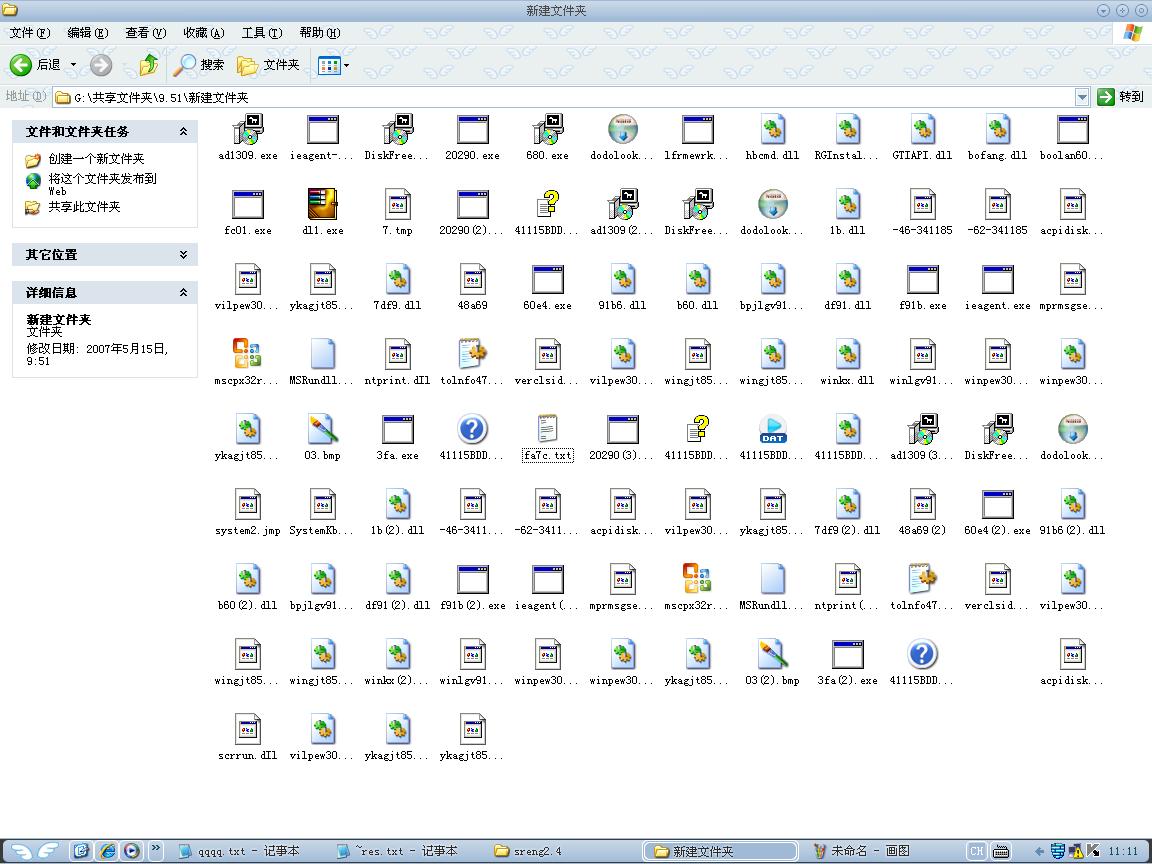
Task: Switch to qqqq.txt Notepad taskbar window
Action: (238, 851)
